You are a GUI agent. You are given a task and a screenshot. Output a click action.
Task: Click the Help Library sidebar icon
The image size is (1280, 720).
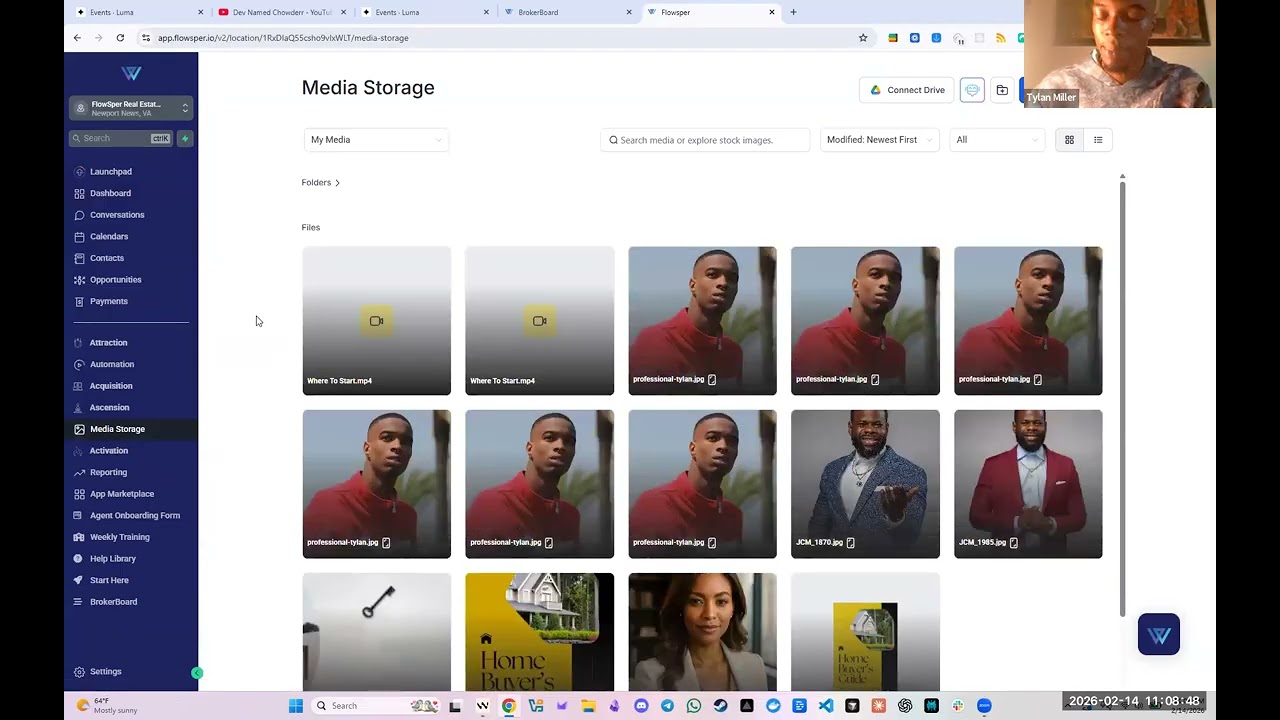point(79,559)
